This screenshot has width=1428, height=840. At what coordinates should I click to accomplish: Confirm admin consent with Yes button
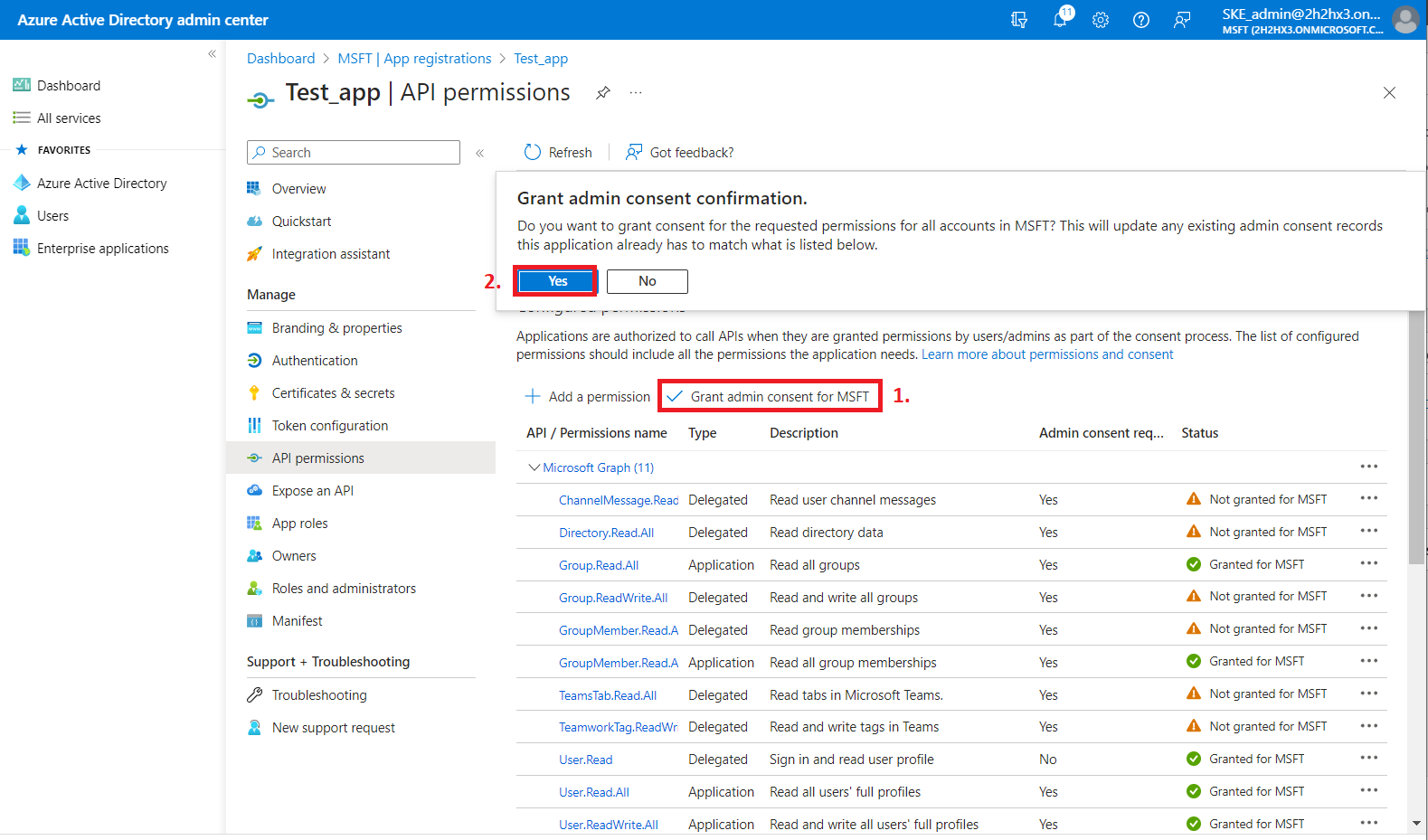point(556,281)
